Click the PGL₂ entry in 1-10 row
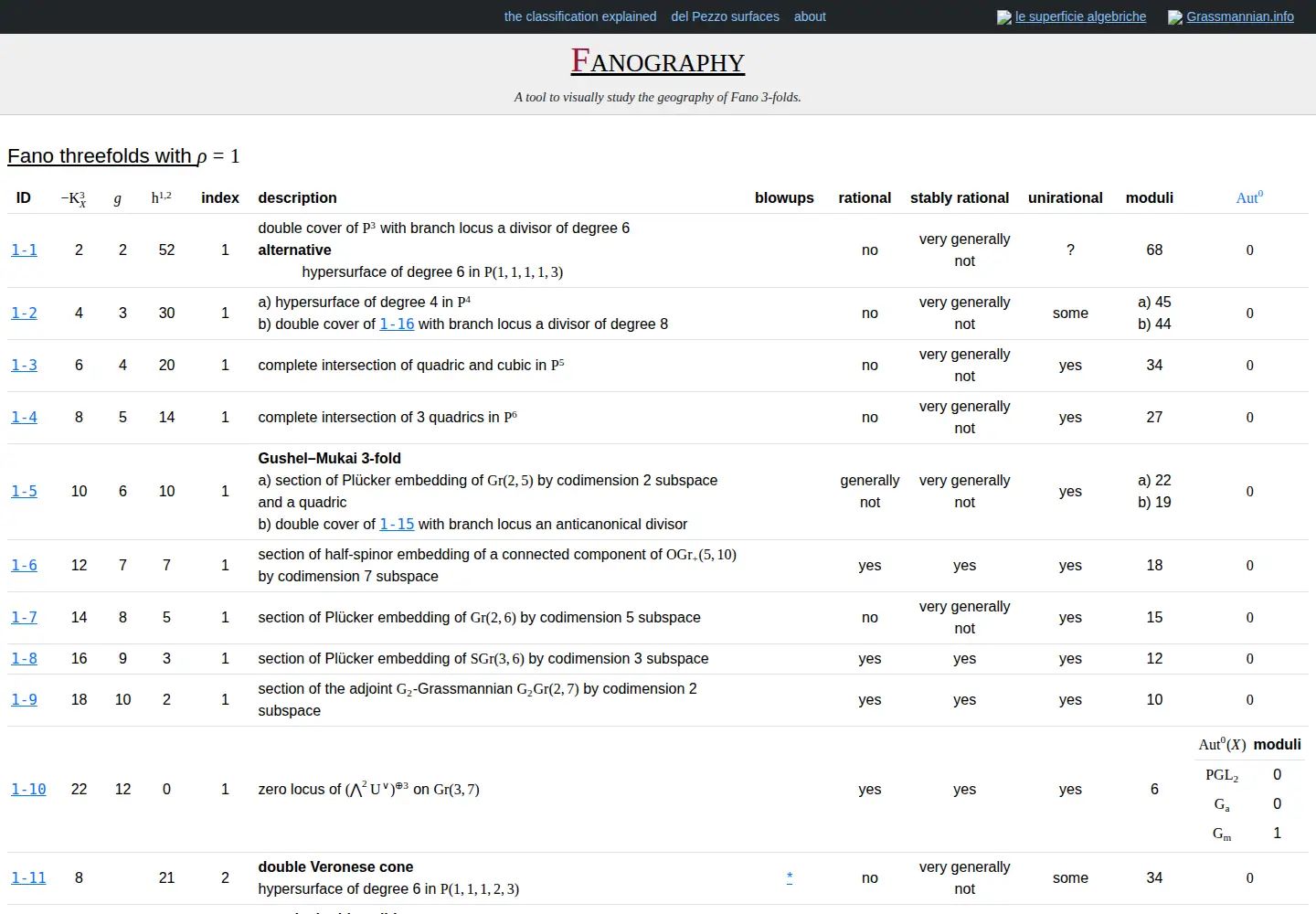This screenshot has width=1316, height=914. point(1222,775)
